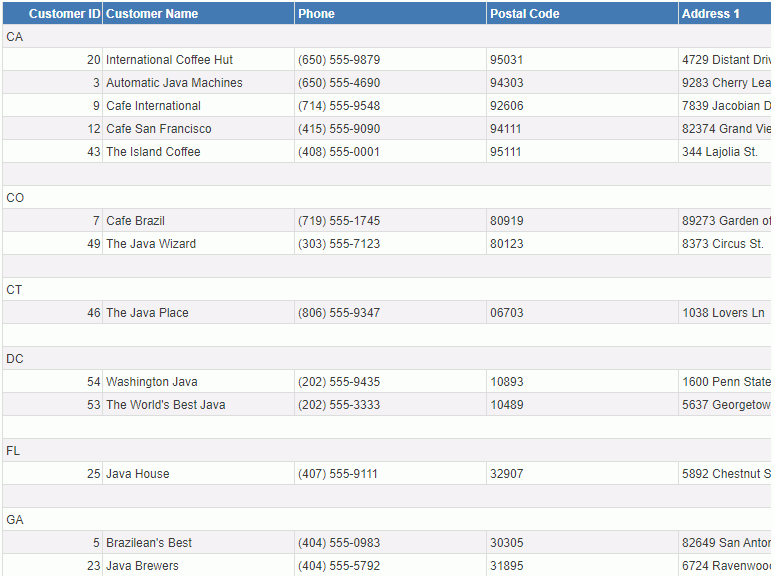This screenshot has width=774, height=576.
Task: Click the Cafe Brazil customer name
Action: pos(135,221)
